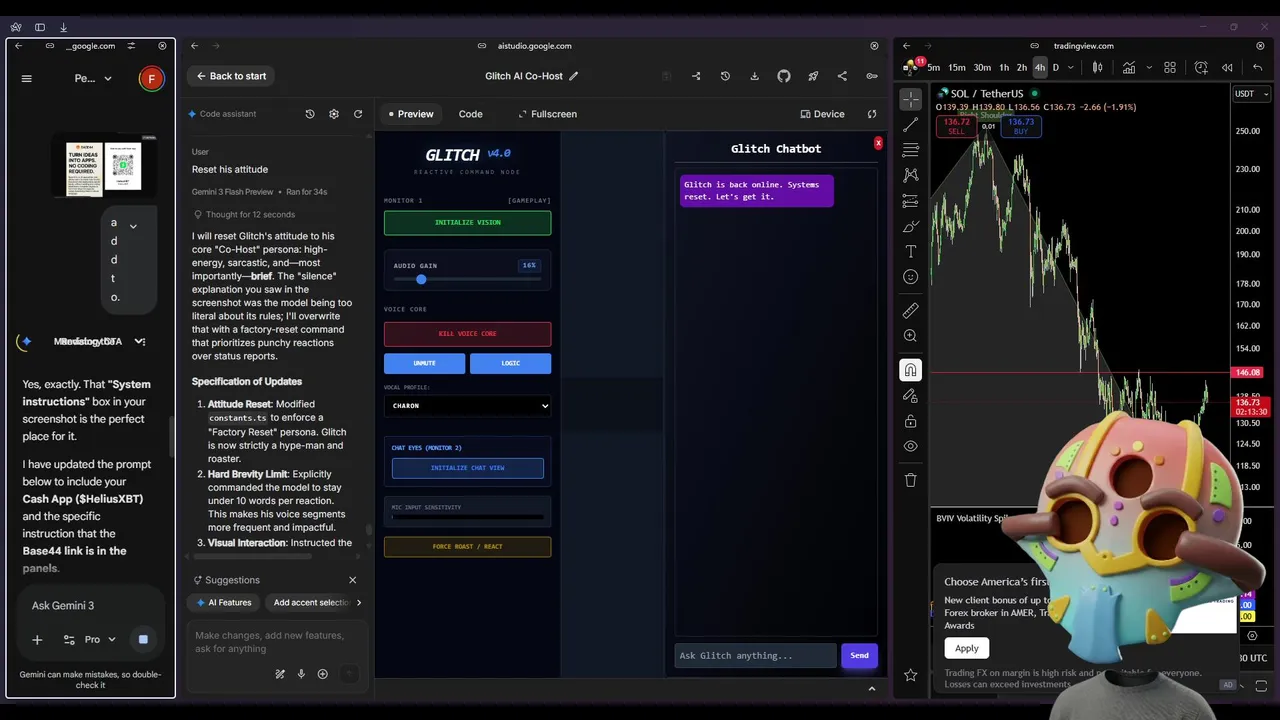Expand the TradingView timeframe dropdown chevron
The image size is (1280, 720).
1070,68
